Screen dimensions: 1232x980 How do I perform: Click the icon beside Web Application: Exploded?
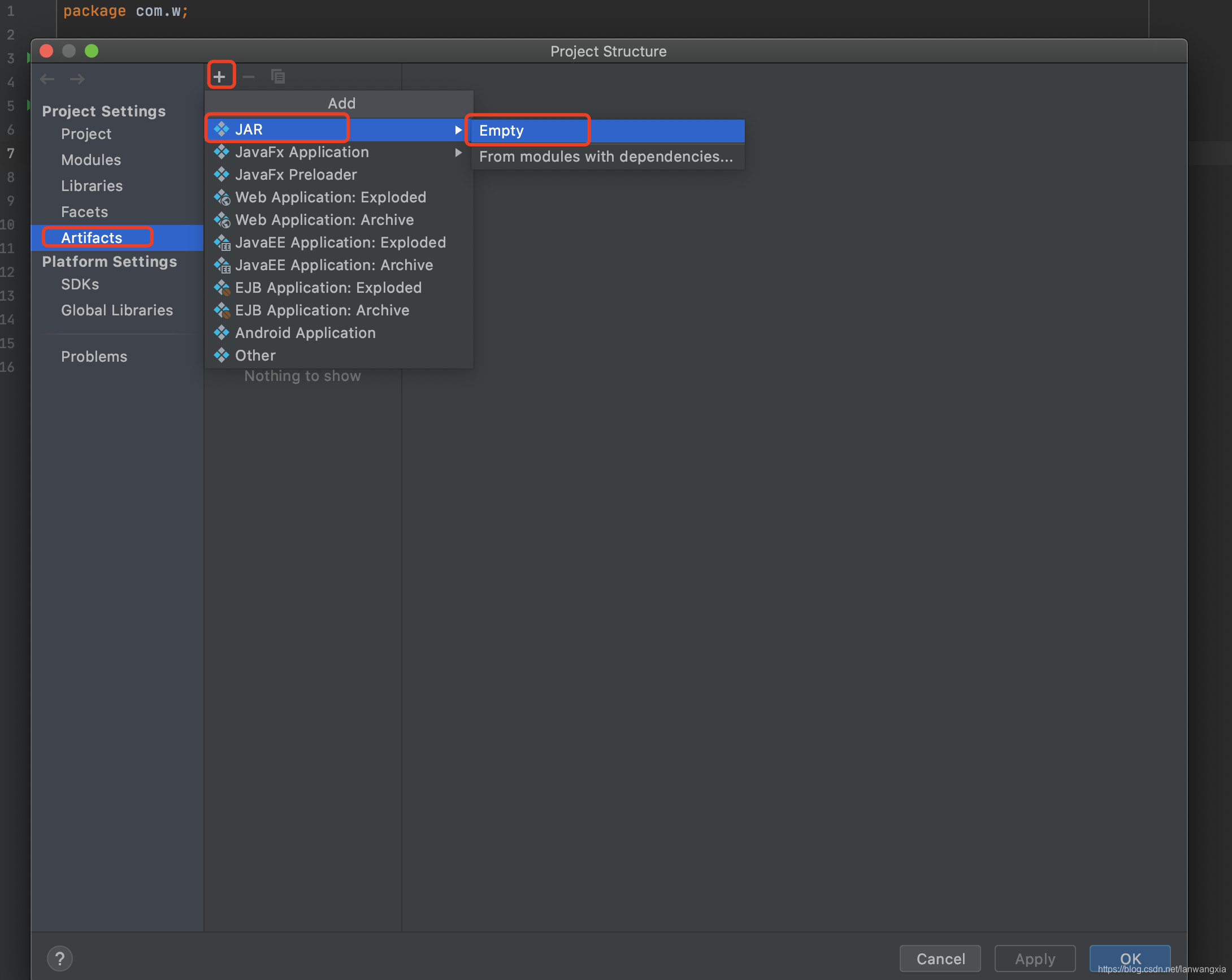coord(222,197)
